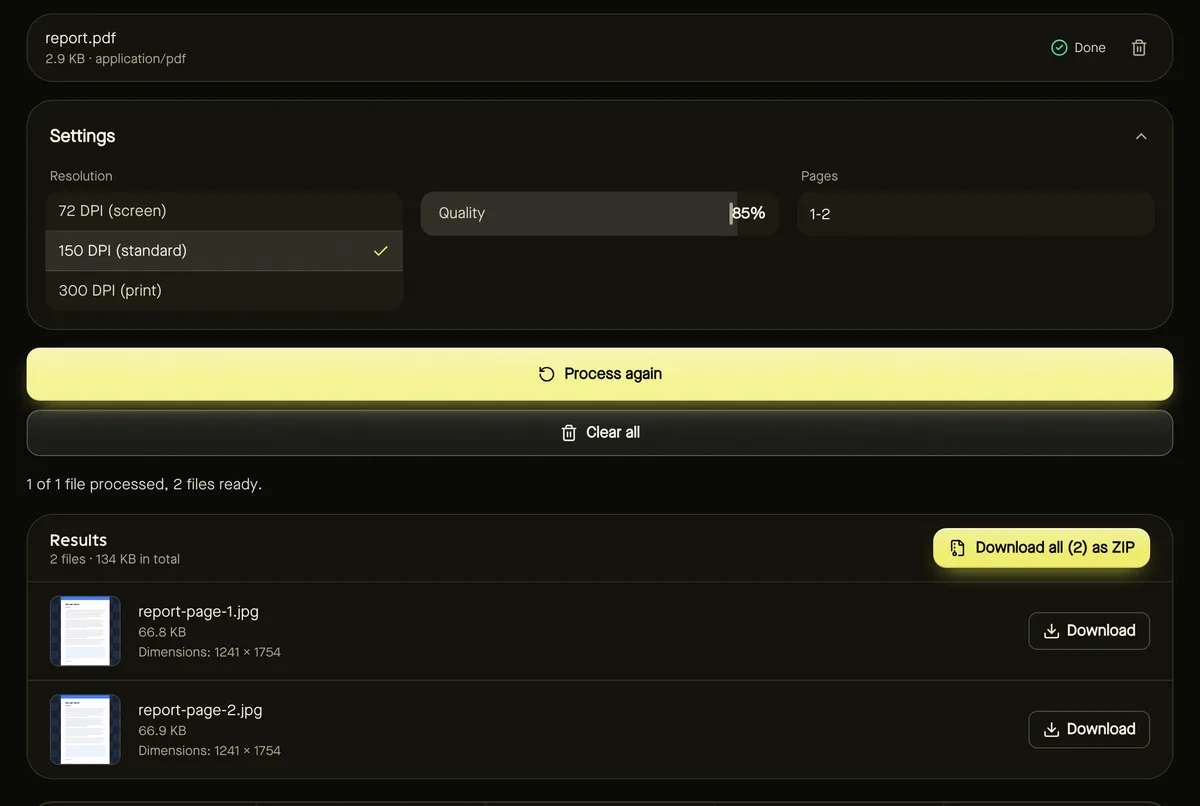Click the refresh icon in Process again
Viewport: 1200px width, 806px height.
coord(546,374)
